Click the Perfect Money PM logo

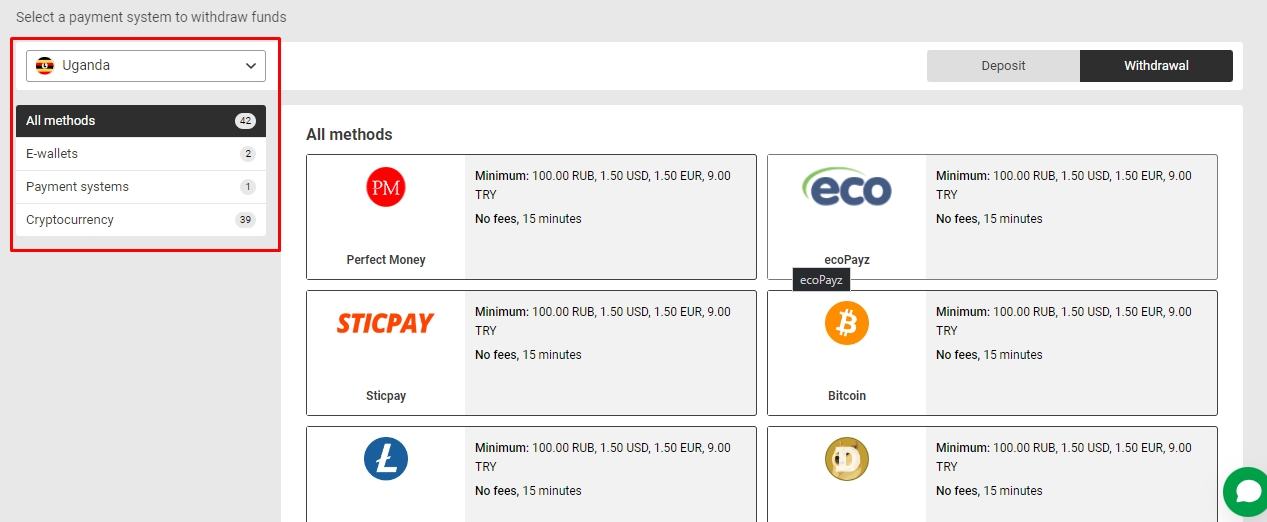click(386, 187)
